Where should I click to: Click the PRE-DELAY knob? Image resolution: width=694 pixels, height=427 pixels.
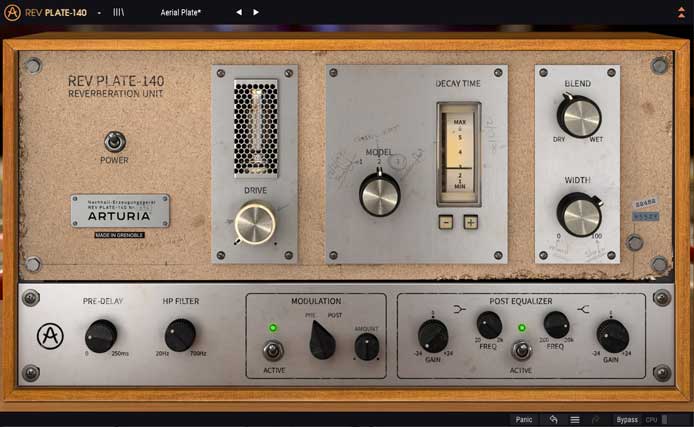point(101,336)
